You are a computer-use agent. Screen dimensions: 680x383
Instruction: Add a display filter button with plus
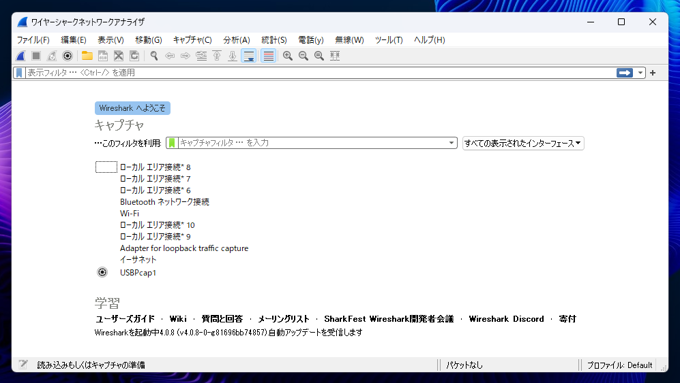click(653, 73)
